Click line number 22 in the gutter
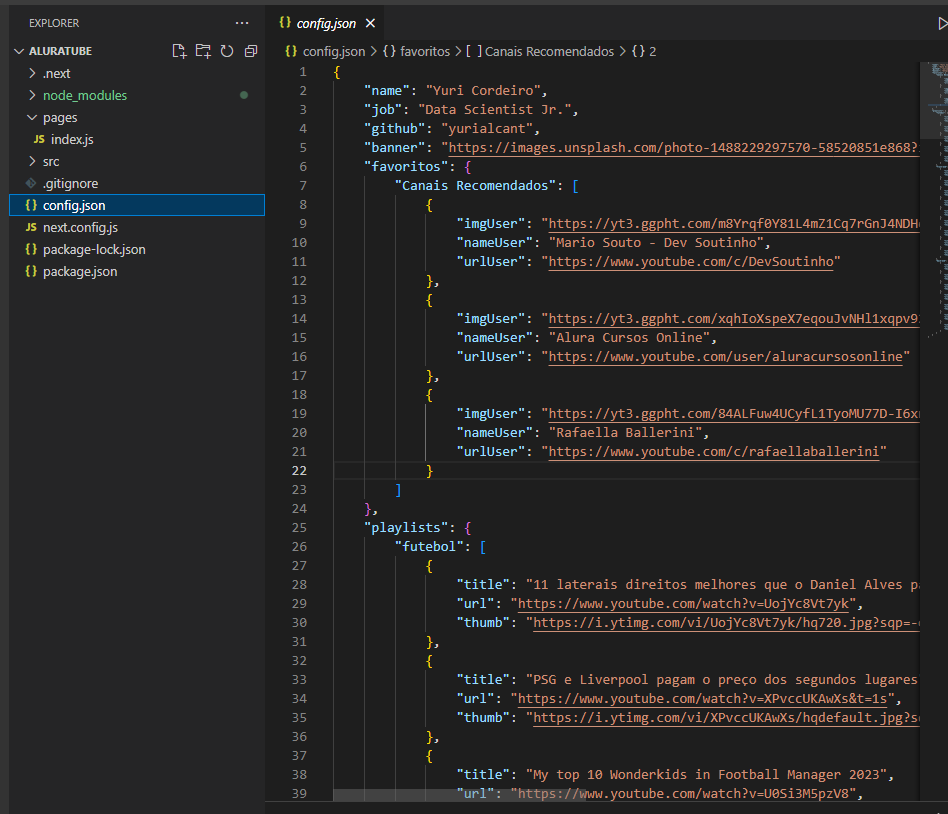Image resolution: width=948 pixels, height=814 pixels. (x=299, y=470)
